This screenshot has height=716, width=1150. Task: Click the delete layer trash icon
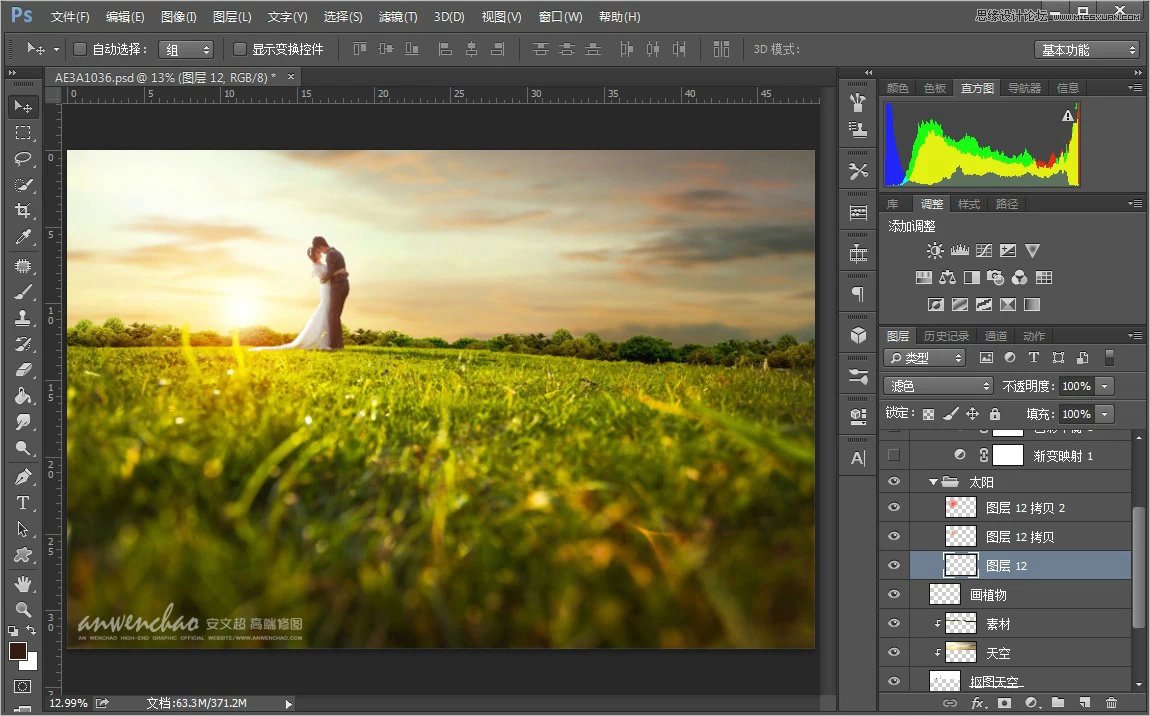pos(1110,703)
